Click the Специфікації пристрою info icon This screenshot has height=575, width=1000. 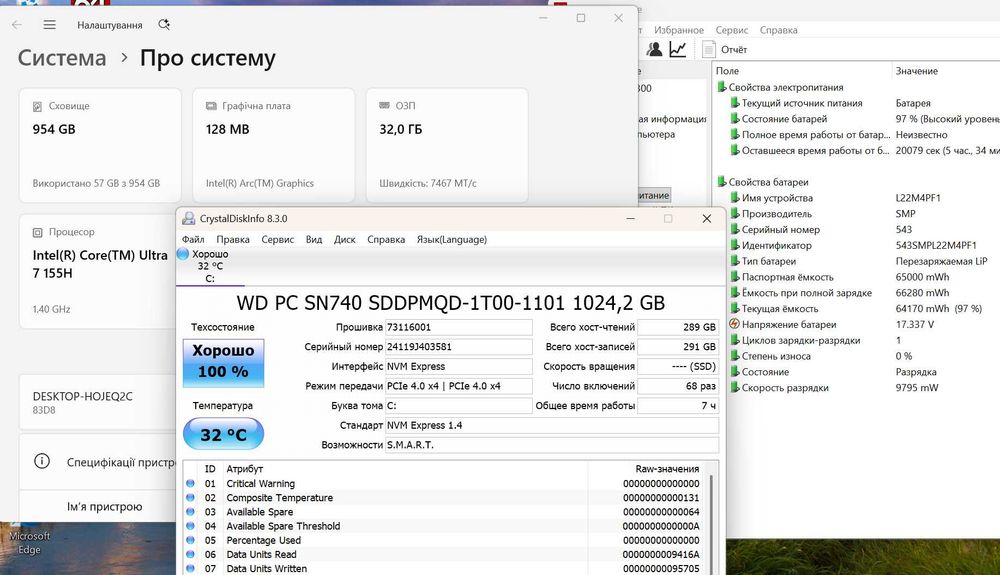coord(42,461)
